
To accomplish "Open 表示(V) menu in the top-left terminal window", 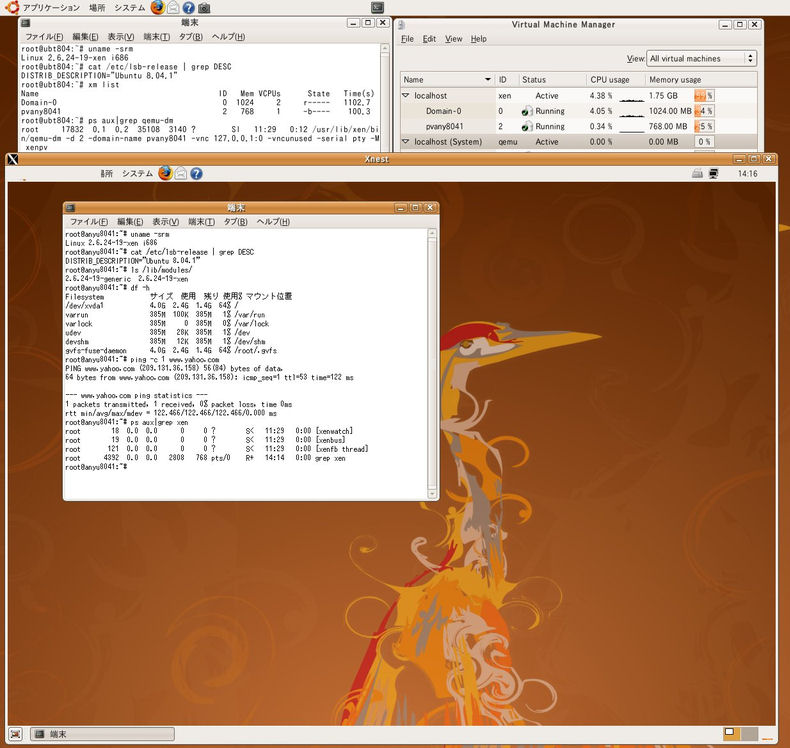I will 121,37.
